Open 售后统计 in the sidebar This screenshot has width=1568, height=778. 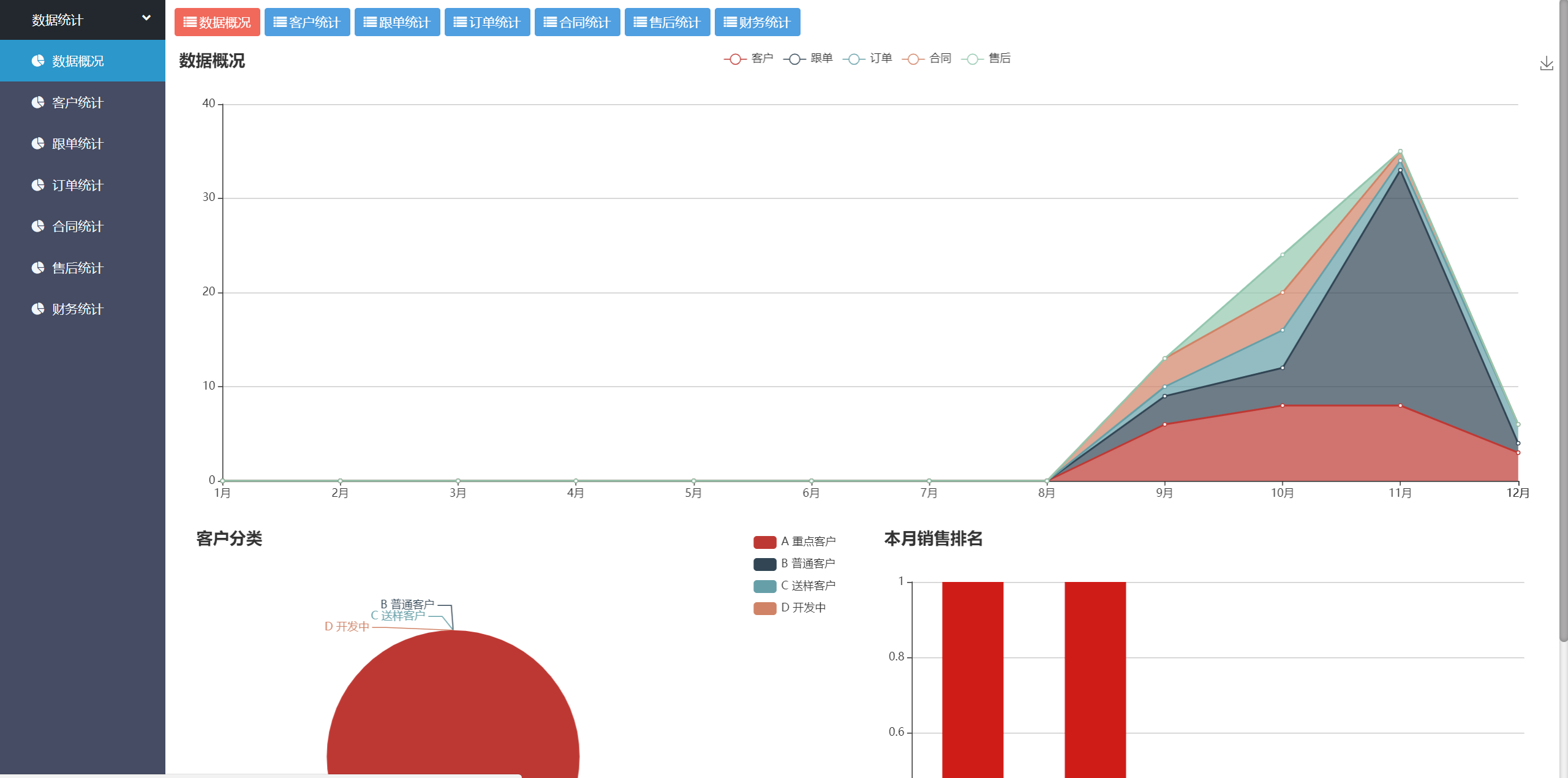(83, 268)
